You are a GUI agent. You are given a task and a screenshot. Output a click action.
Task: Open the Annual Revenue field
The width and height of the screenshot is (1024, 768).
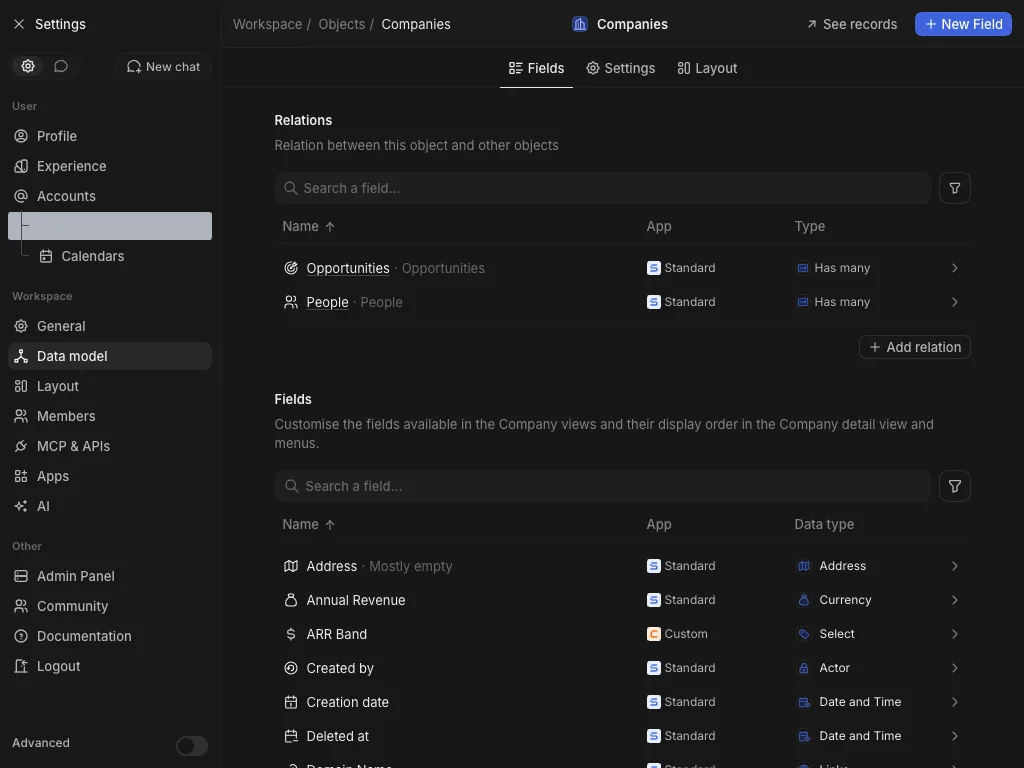[623, 600]
